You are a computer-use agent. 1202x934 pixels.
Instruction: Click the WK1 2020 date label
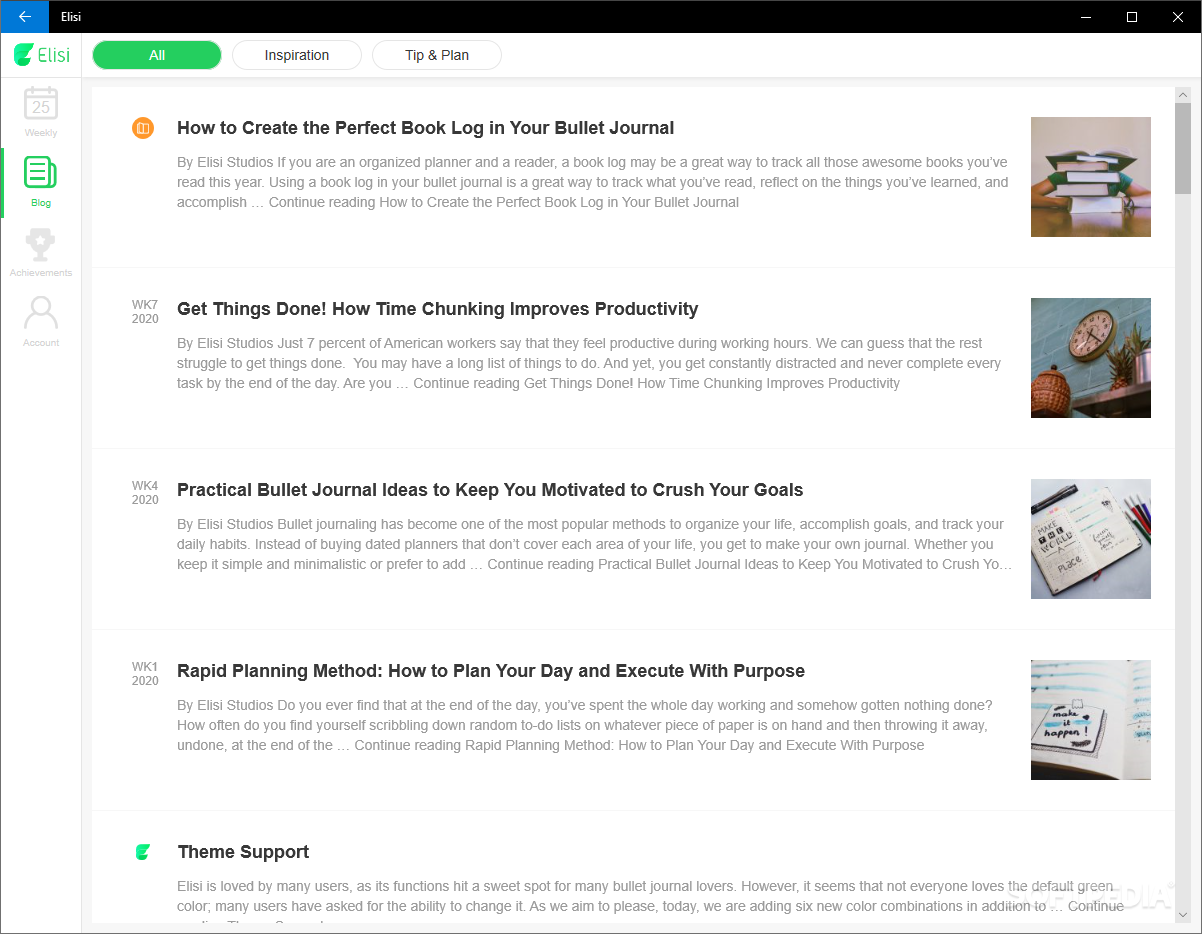click(145, 674)
